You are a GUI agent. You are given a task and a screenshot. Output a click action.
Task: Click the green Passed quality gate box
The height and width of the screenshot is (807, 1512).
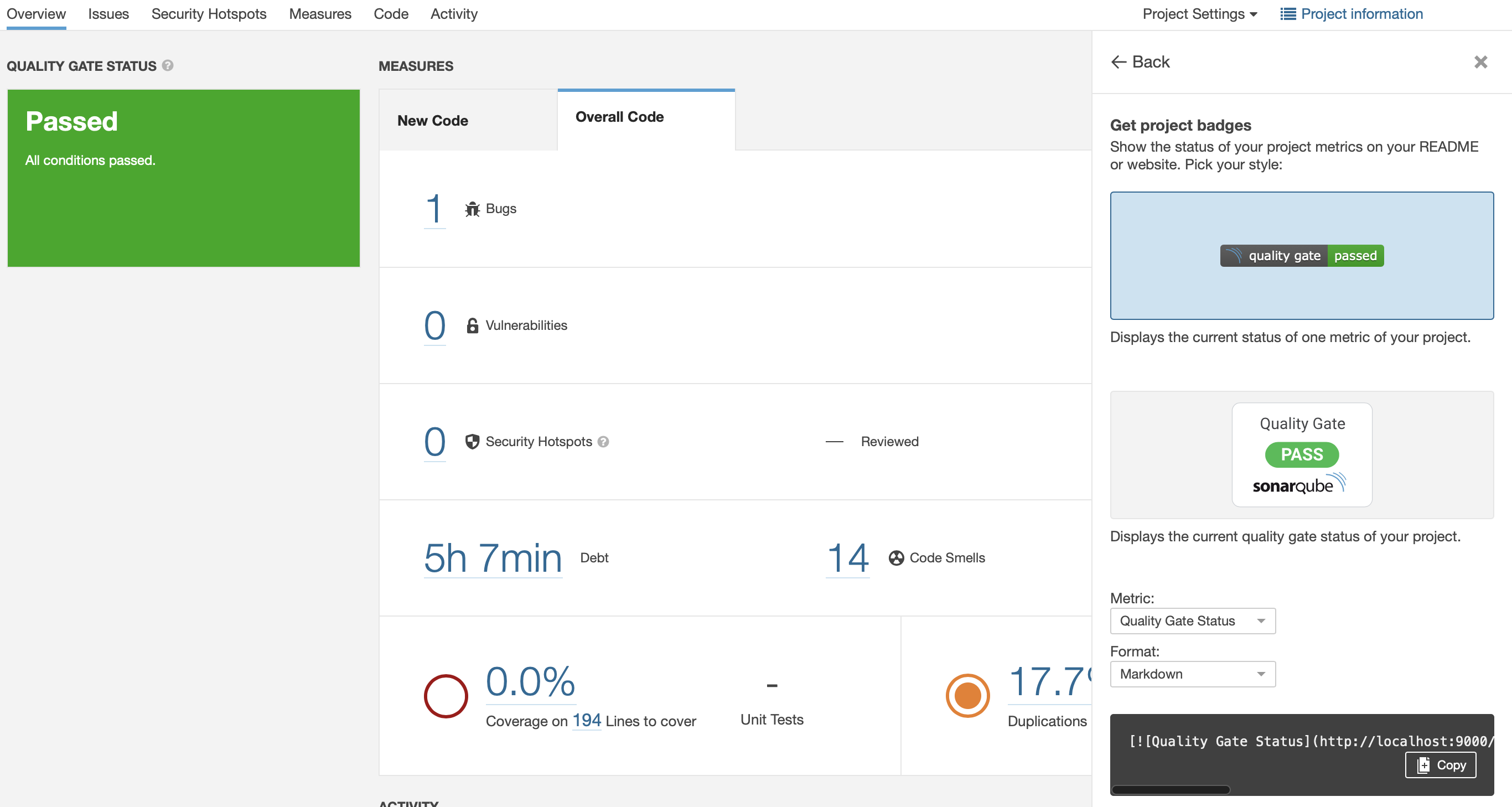[x=183, y=178]
